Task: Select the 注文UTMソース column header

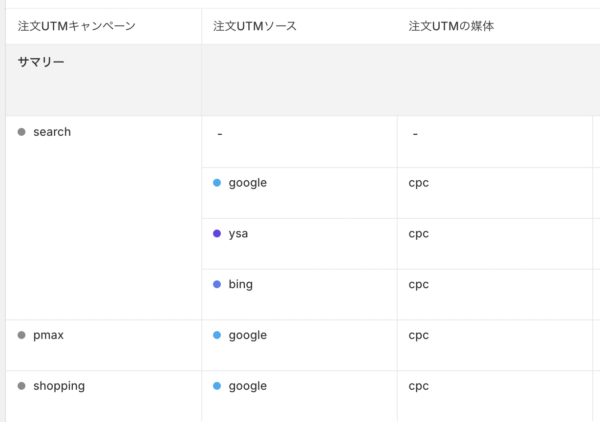Action: [251, 25]
